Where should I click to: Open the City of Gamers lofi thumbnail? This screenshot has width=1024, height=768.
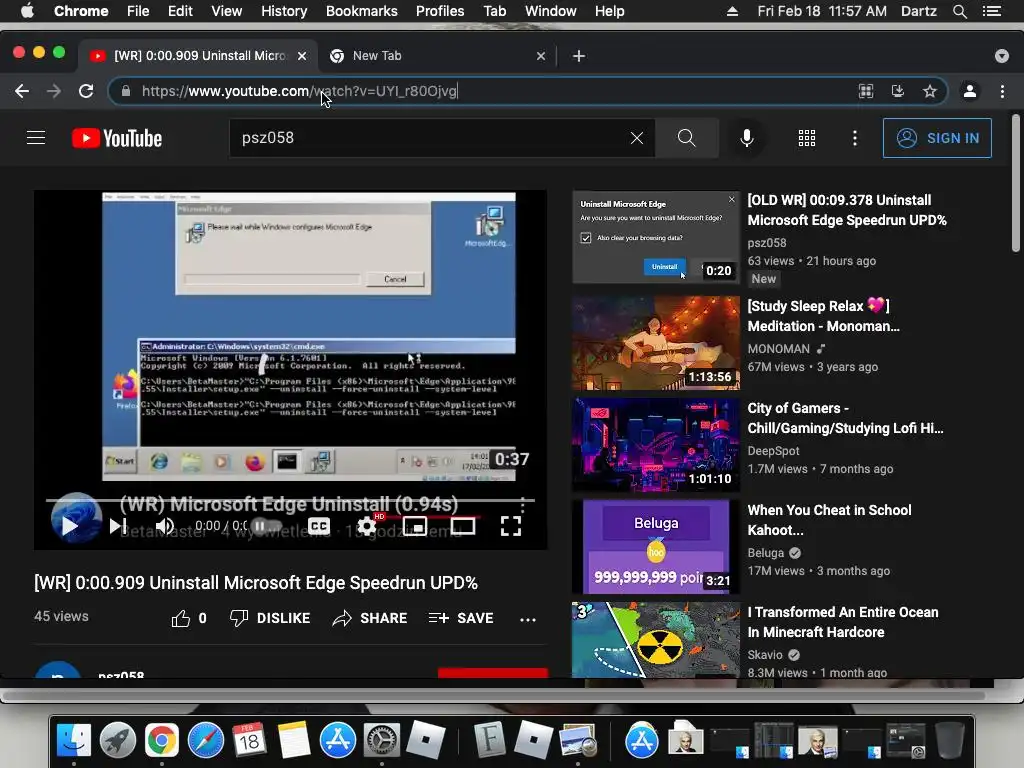(x=656, y=445)
